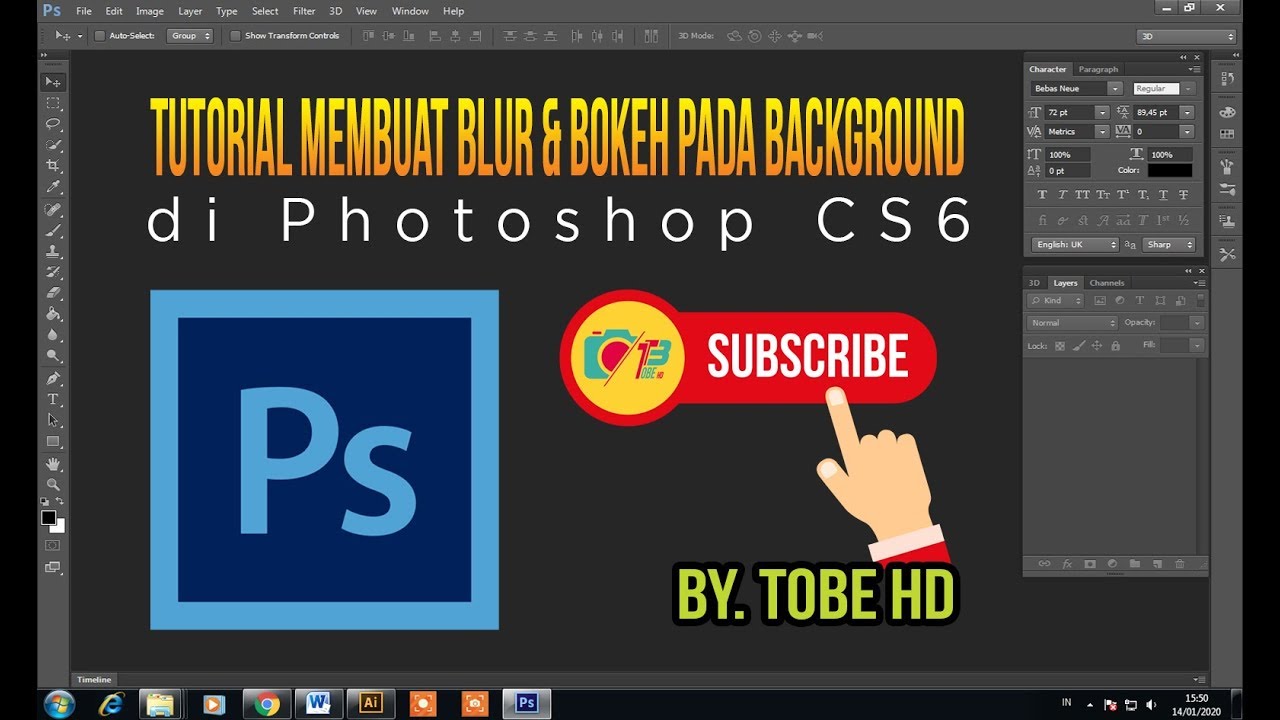The image size is (1280, 720).
Task: Open Microsoft Word from the taskbar
Action: point(319,704)
